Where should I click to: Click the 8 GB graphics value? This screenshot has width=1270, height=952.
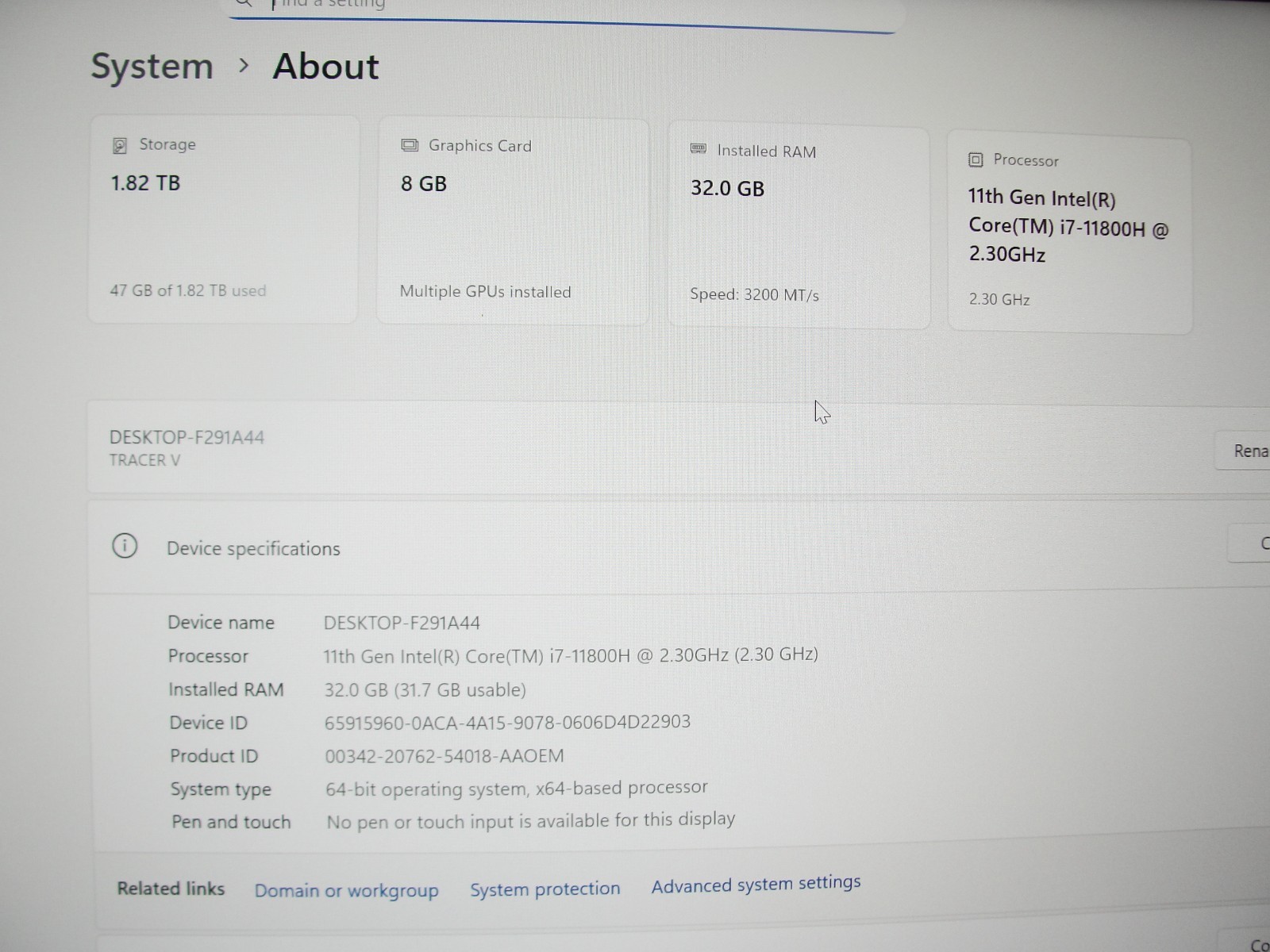[x=424, y=184]
